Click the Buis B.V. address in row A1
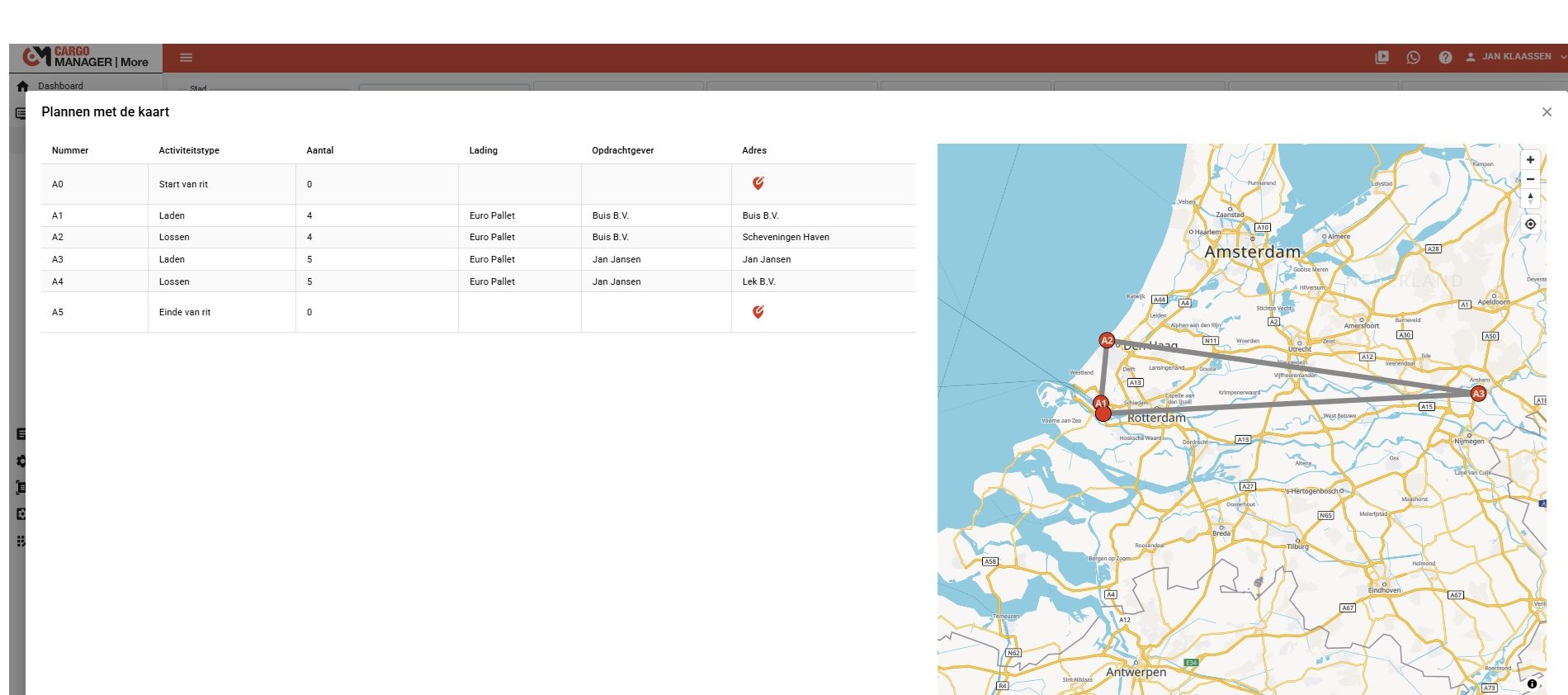 click(x=760, y=215)
